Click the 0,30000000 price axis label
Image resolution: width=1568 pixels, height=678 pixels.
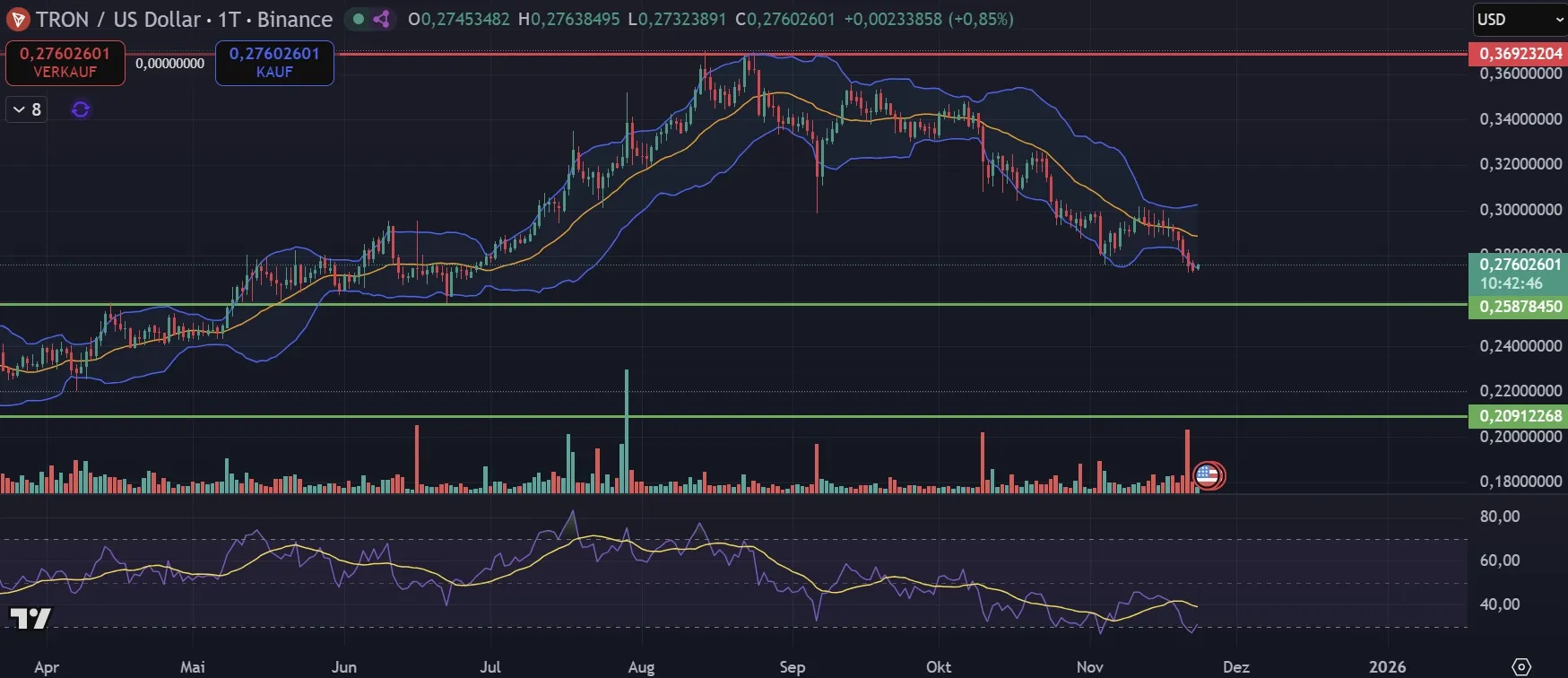1520,210
